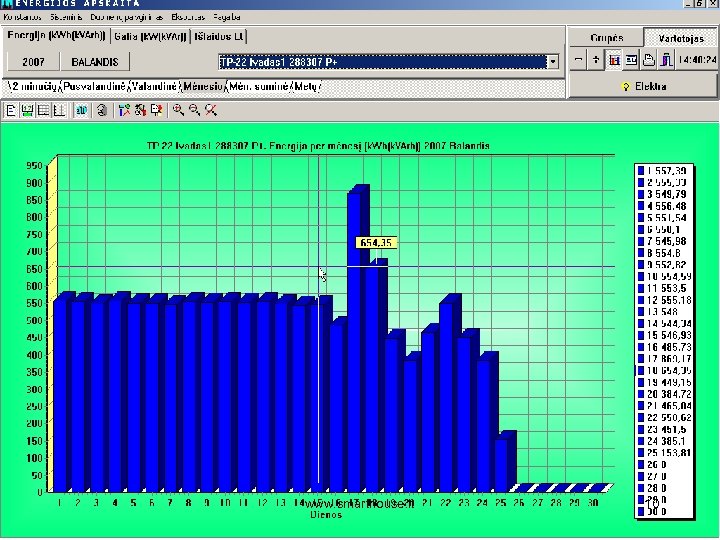720x540 pixels.
Task: Select the 2 minučių interval tab
Action: click(34, 86)
